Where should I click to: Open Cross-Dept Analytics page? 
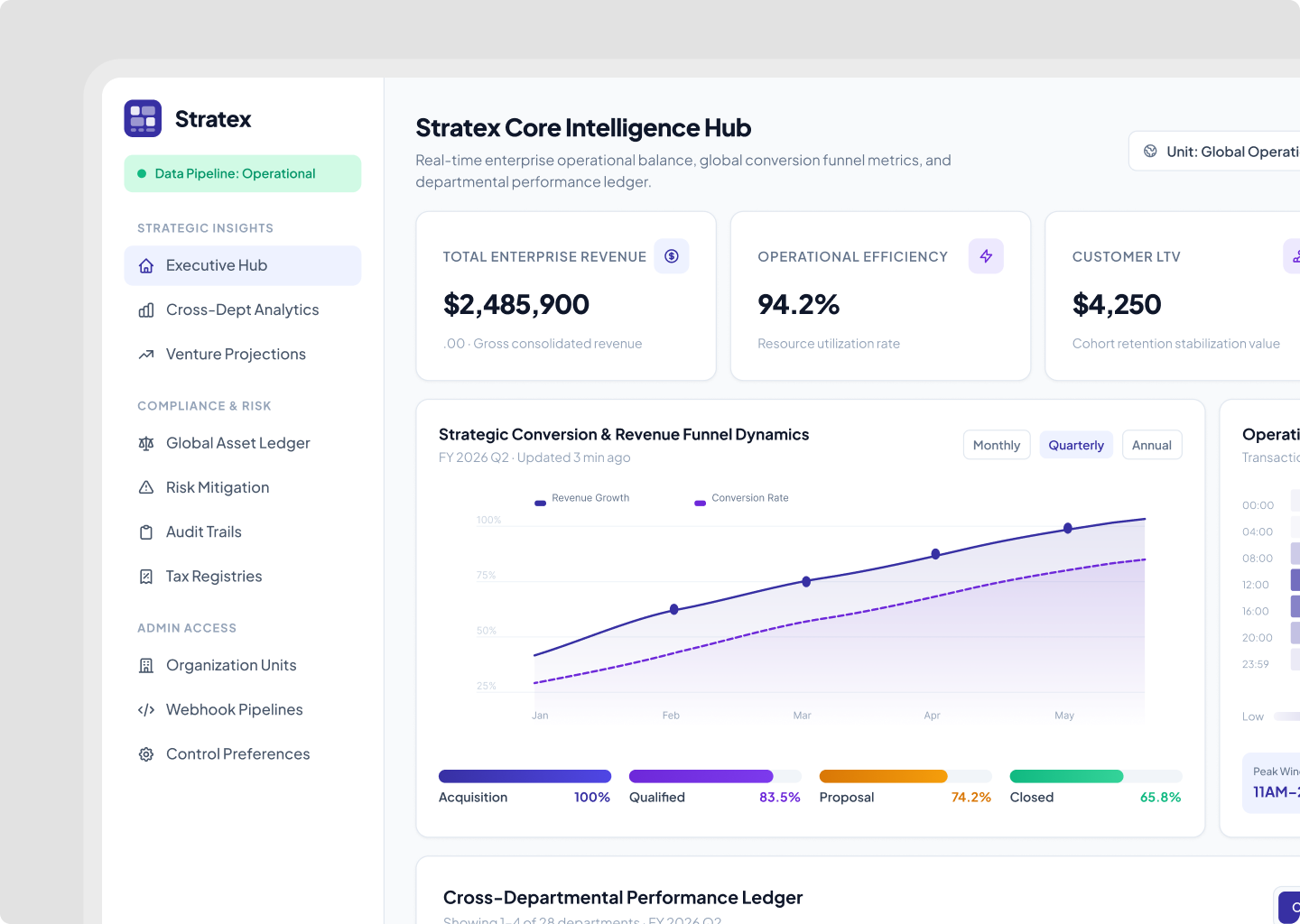[x=243, y=310]
